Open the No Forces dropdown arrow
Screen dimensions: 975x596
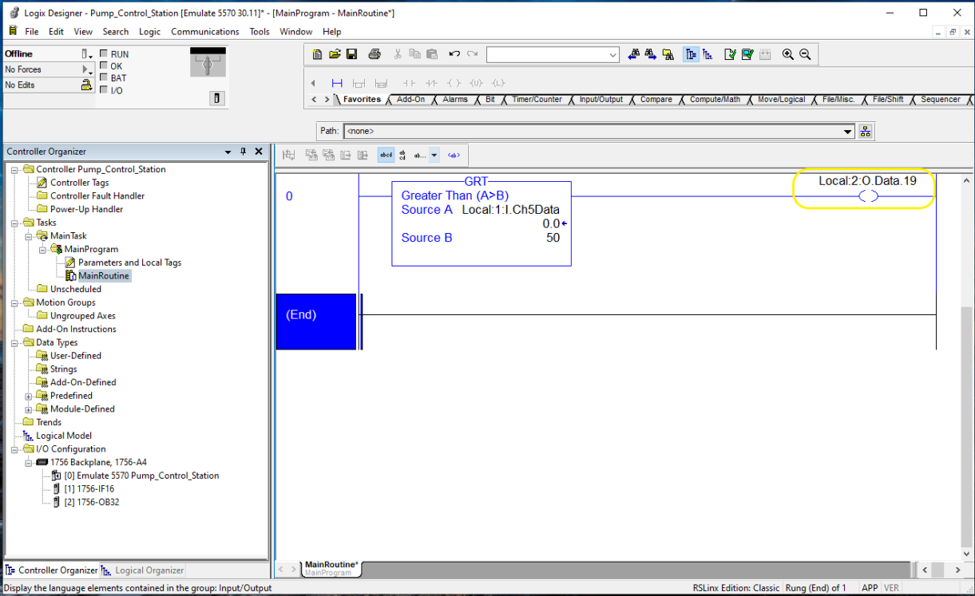coord(86,70)
